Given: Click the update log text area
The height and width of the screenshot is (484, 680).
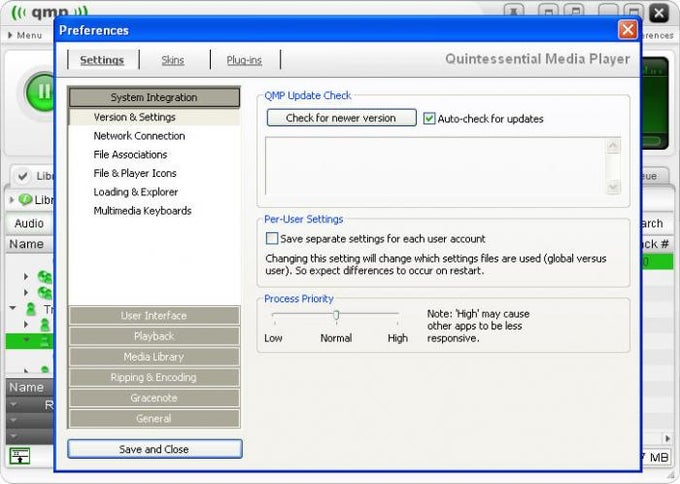Looking at the screenshot, I should click(435, 166).
